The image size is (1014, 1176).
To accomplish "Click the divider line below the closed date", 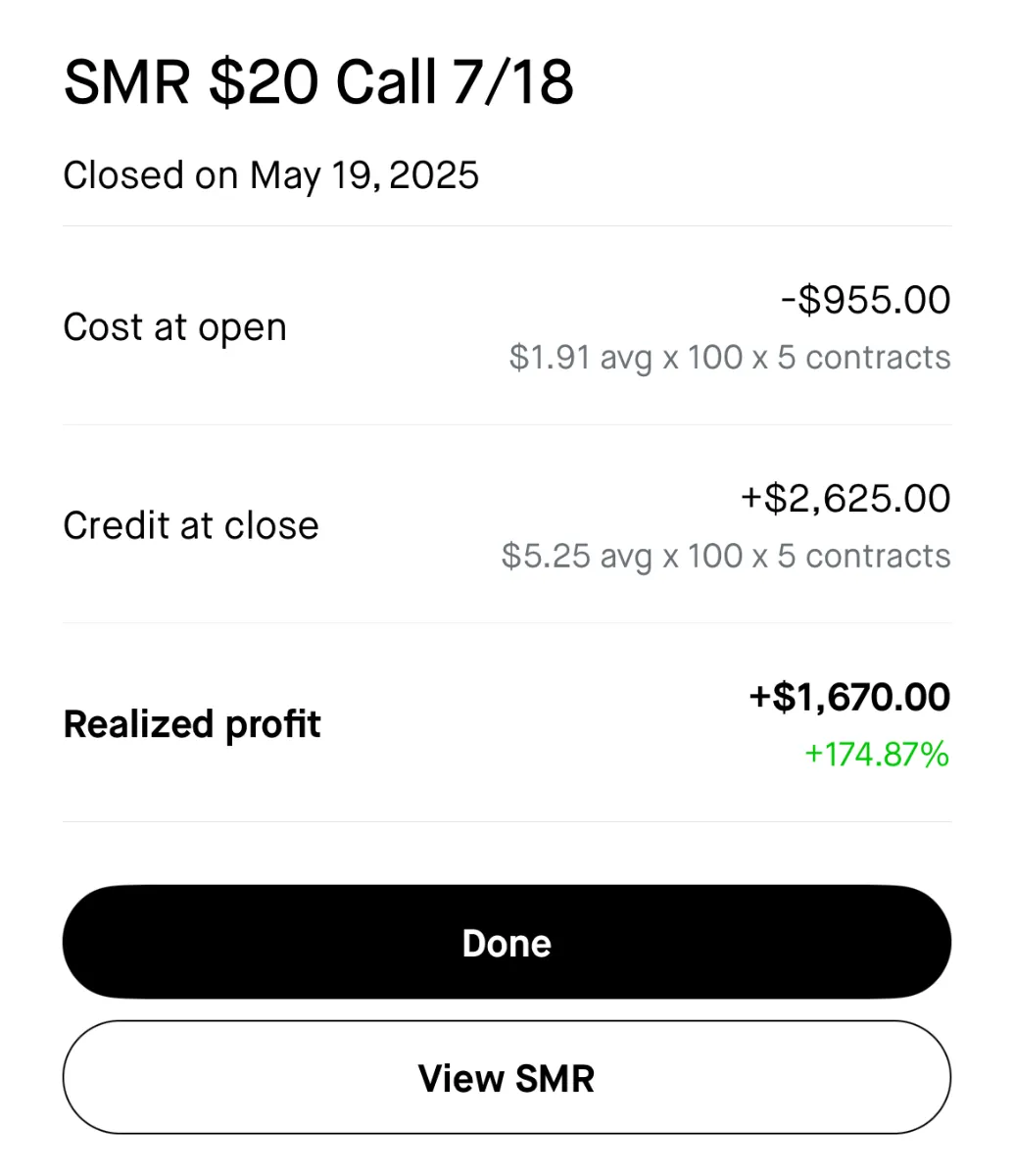I will 507,226.
